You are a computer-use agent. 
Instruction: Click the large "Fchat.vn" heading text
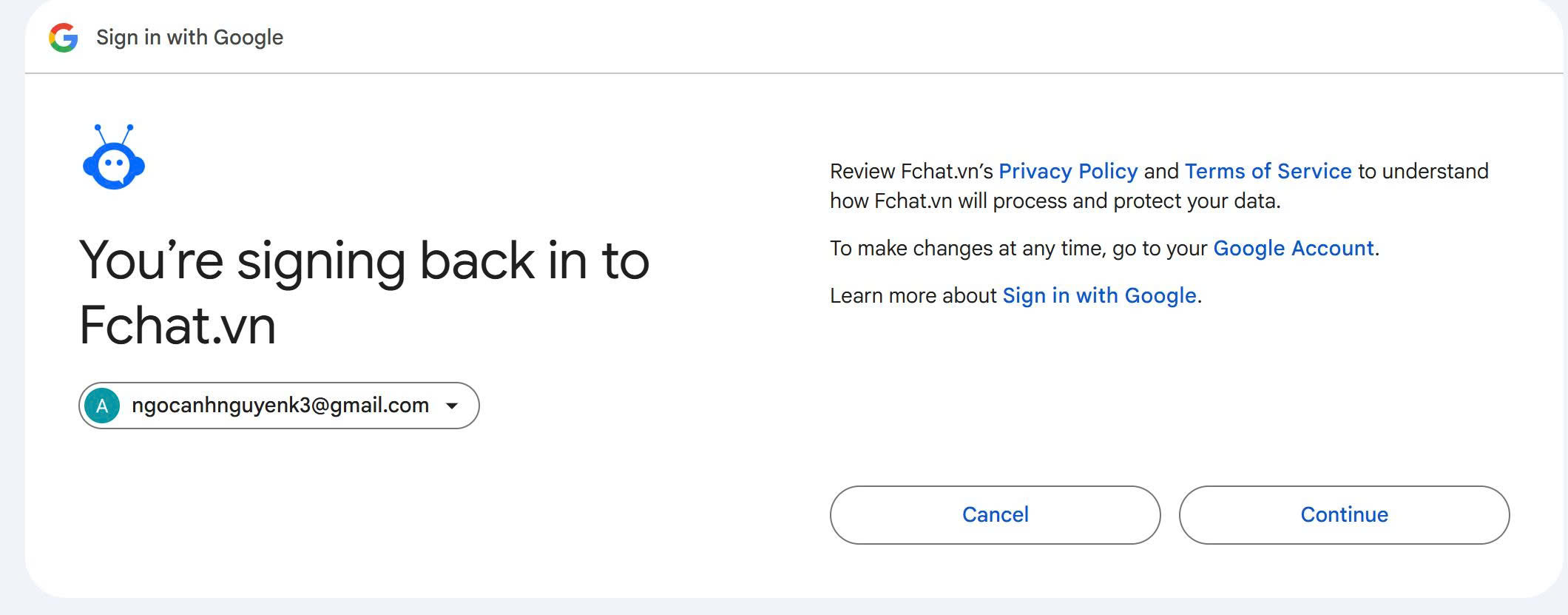pos(178,326)
